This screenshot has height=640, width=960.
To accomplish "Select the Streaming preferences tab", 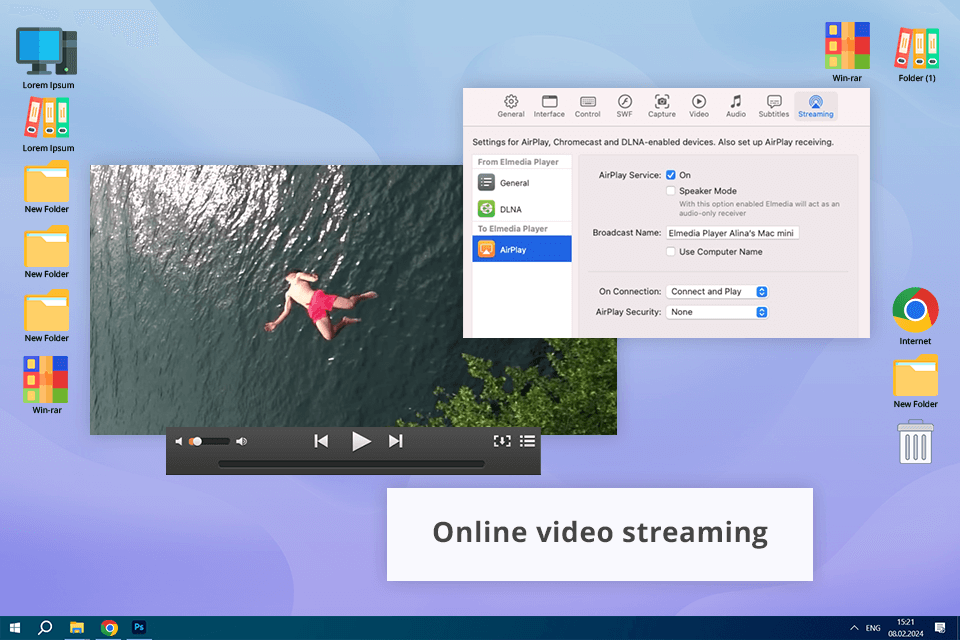I will tap(816, 106).
